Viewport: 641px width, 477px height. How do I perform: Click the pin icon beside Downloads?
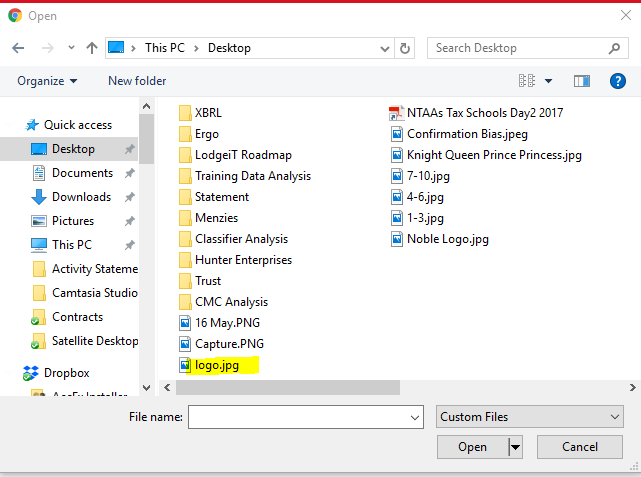(x=130, y=197)
